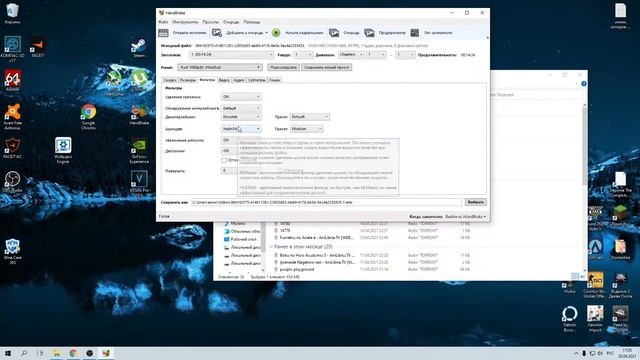Viewport: 640px width, 360px height.
Task: Open the Deinterlace Decomb dropdown
Action: tap(241, 117)
